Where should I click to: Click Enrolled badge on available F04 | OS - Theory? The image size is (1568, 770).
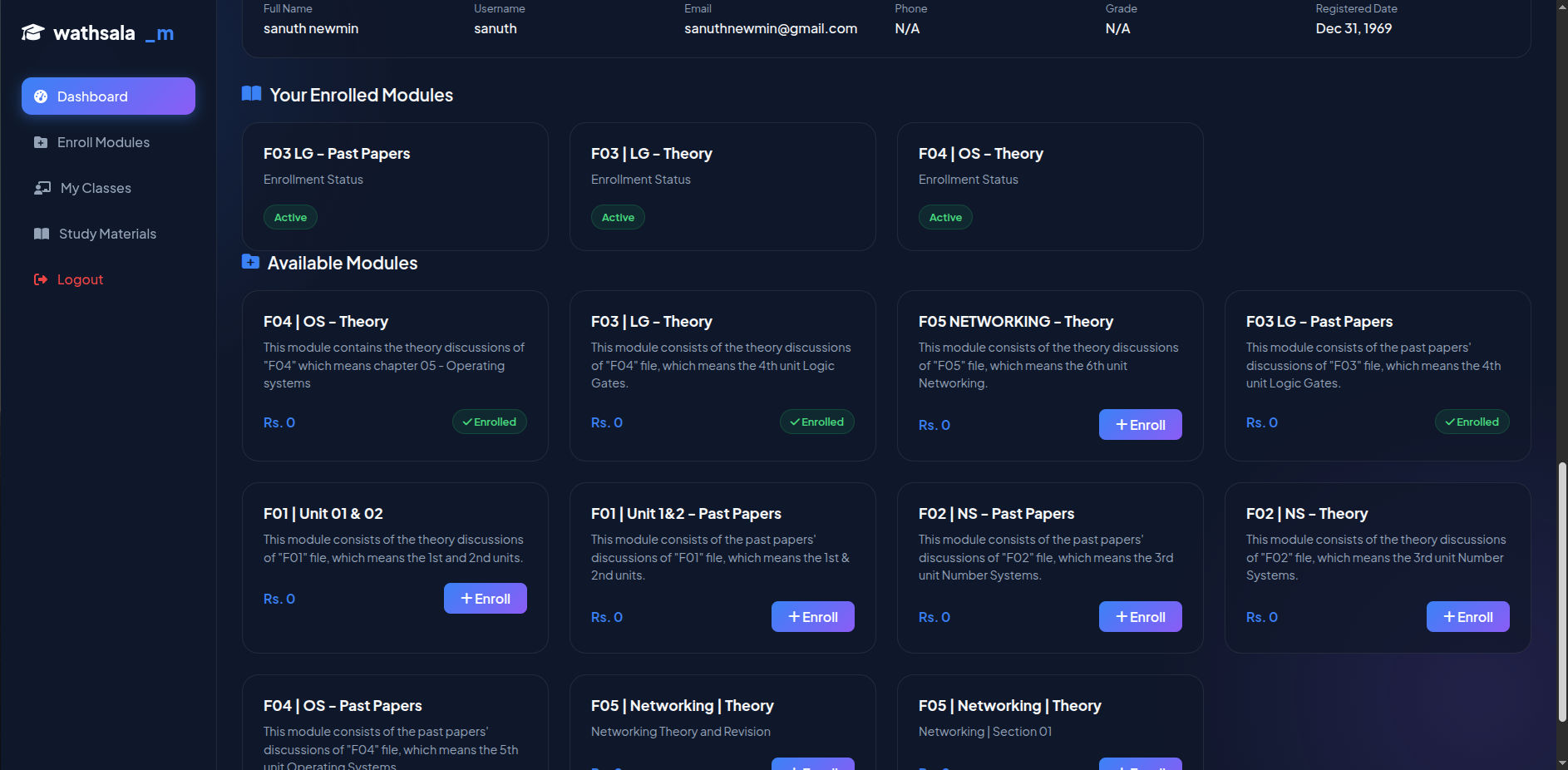(x=489, y=422)
